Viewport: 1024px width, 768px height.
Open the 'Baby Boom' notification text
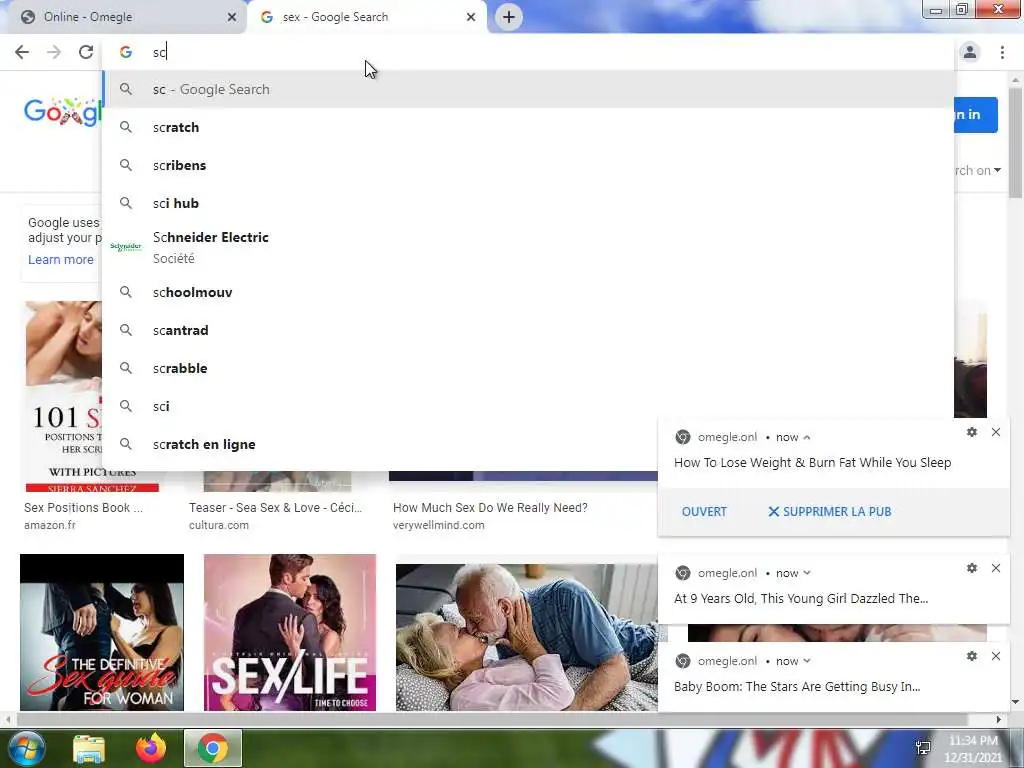coord(797,686)
